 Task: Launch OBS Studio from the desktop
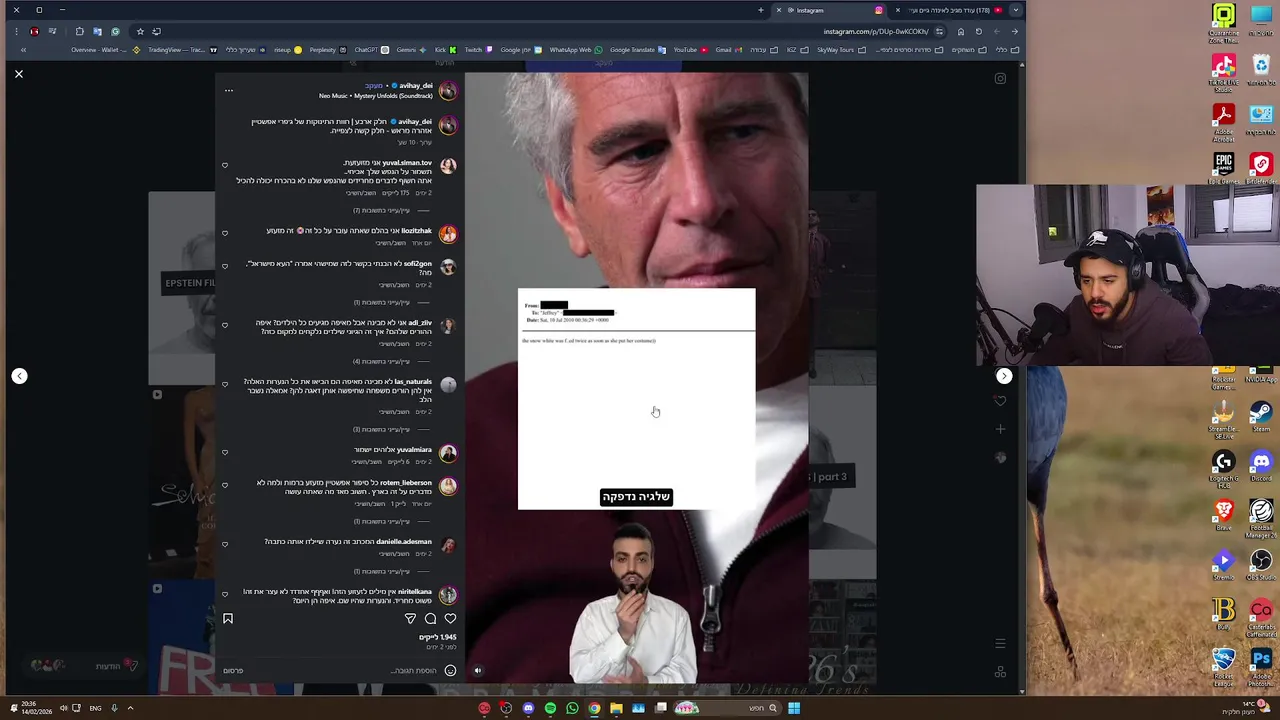point(1261,563)
